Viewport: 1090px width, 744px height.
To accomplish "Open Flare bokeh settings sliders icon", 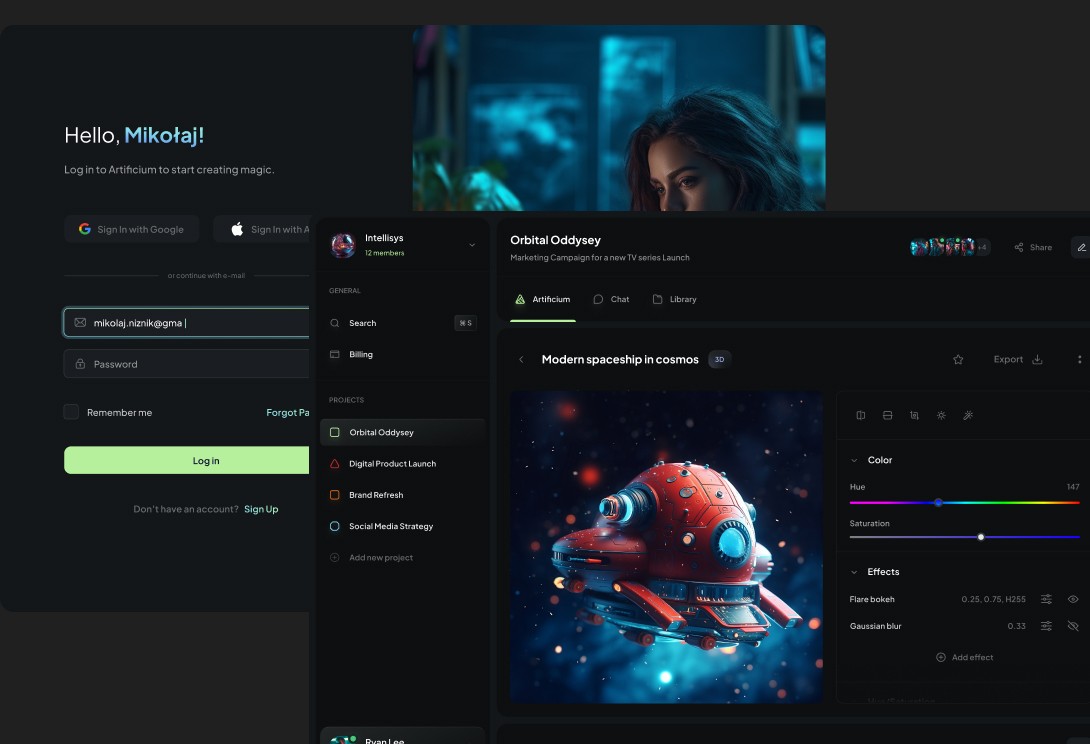I will (x=1046, y=599).
